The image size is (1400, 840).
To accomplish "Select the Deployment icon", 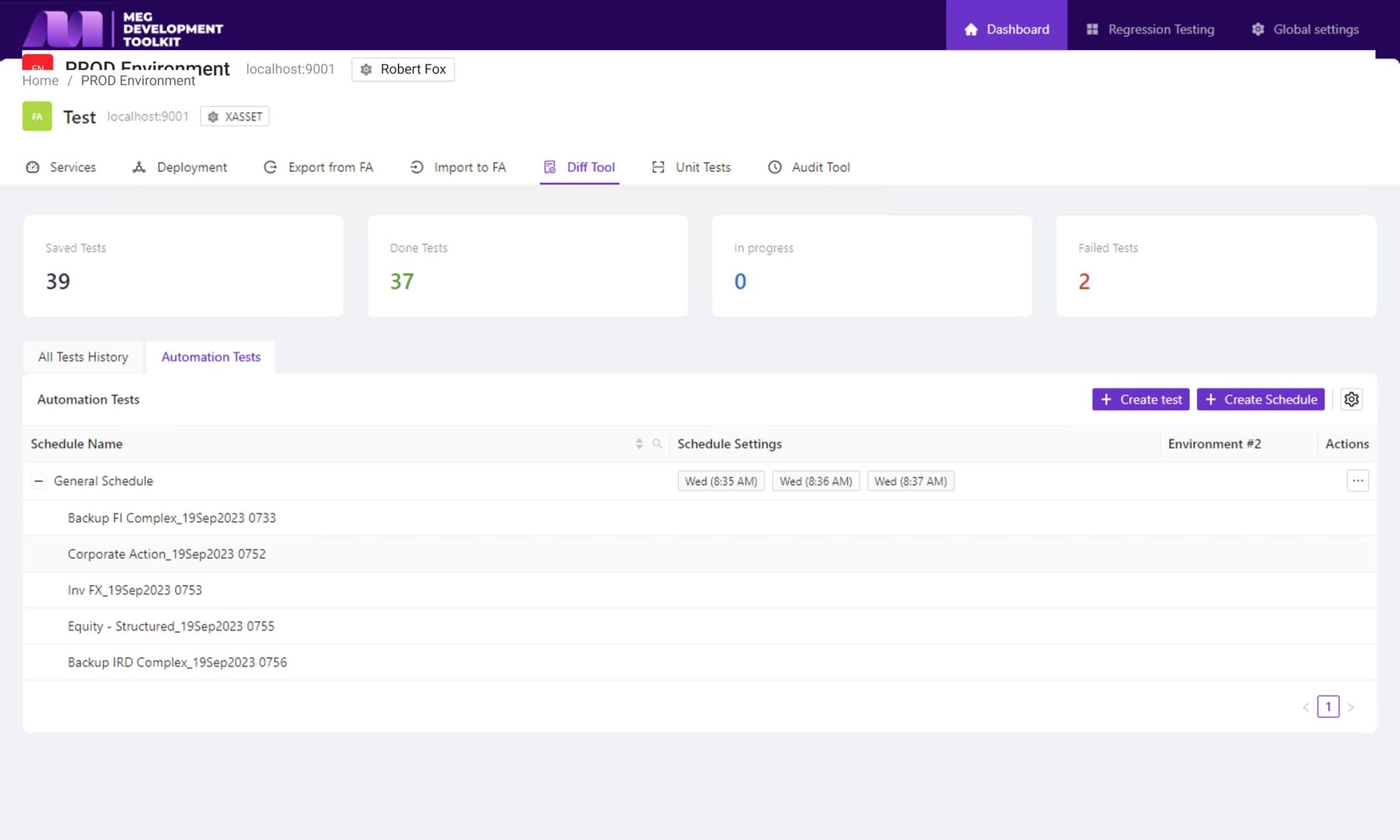I will [139, 167].
